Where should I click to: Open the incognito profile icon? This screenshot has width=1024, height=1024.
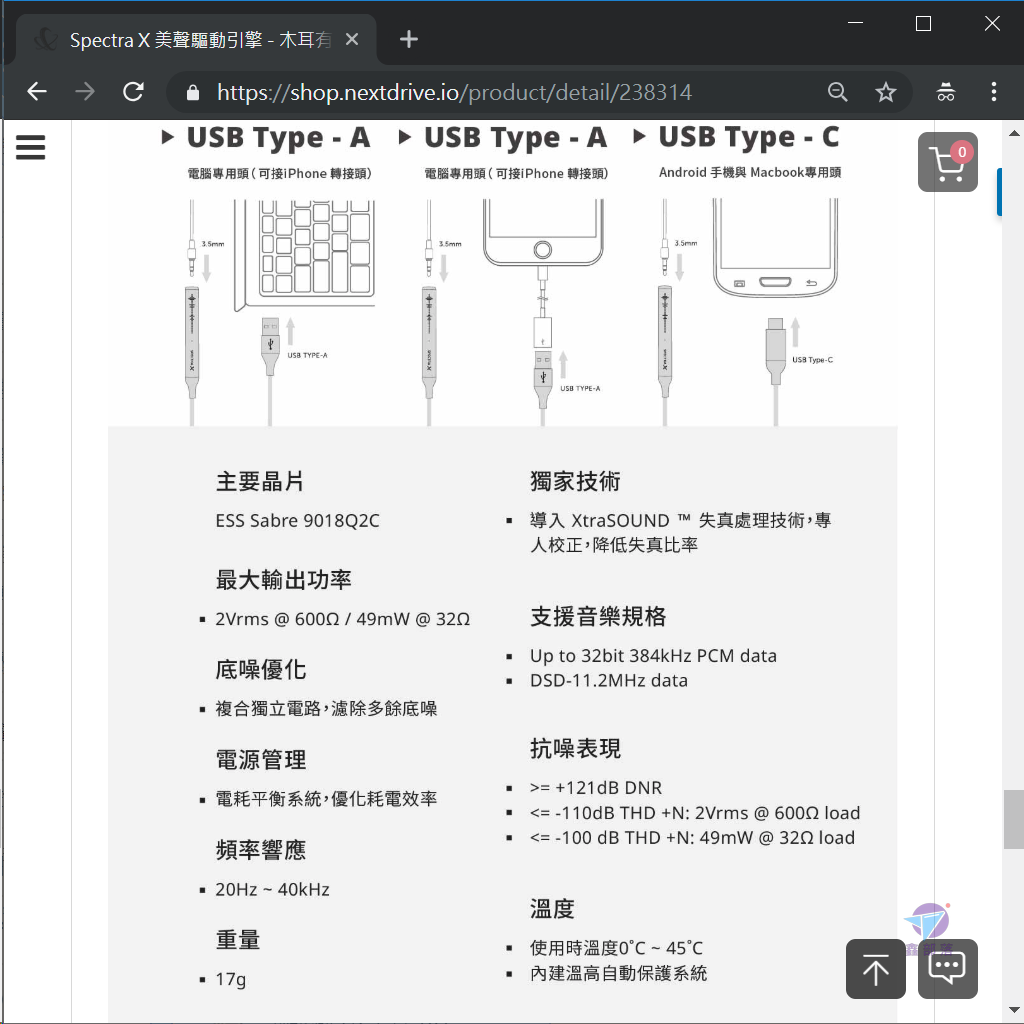point(946,92)
